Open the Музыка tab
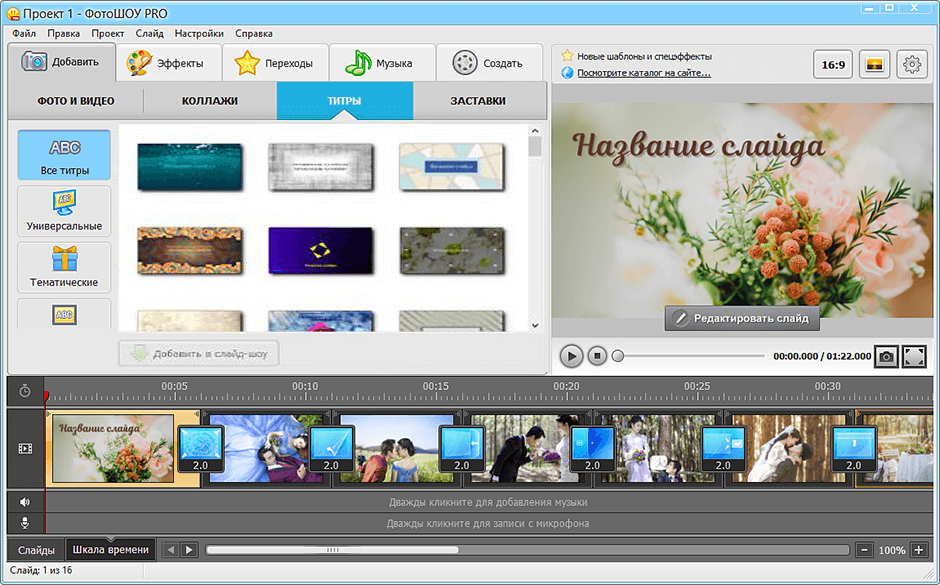The image size is (940, 585). click(x=379, y=63)
